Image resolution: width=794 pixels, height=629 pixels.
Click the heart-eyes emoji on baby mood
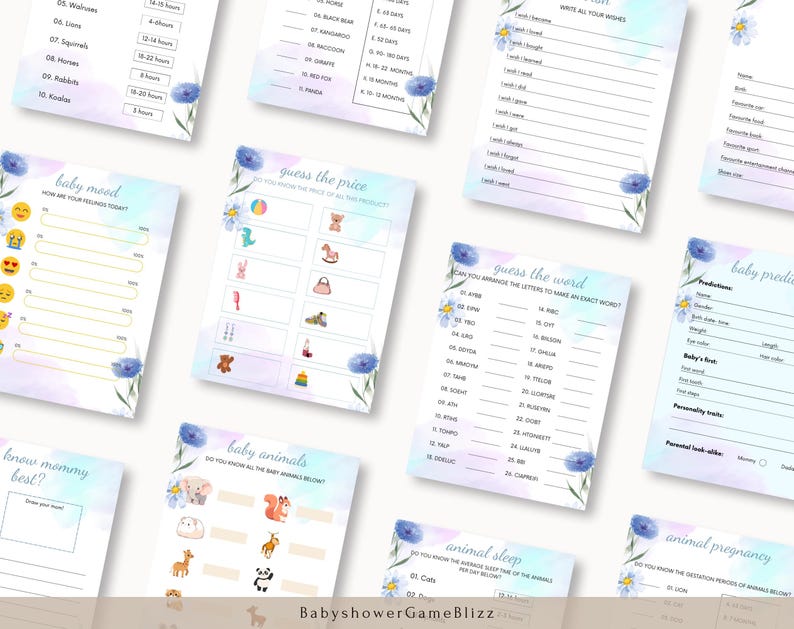(10, 266)
